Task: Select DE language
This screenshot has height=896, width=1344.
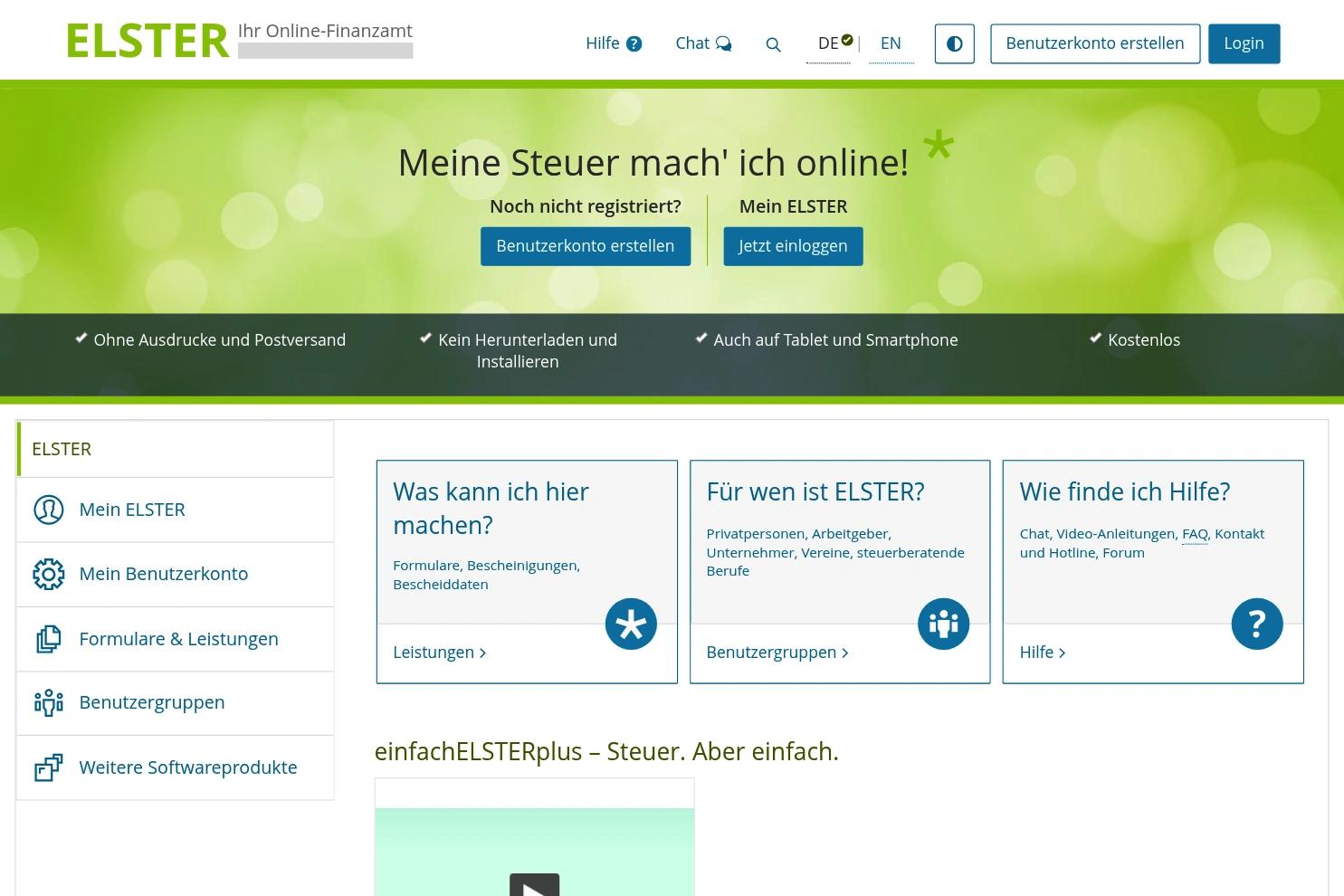Action: pos(828,43)
